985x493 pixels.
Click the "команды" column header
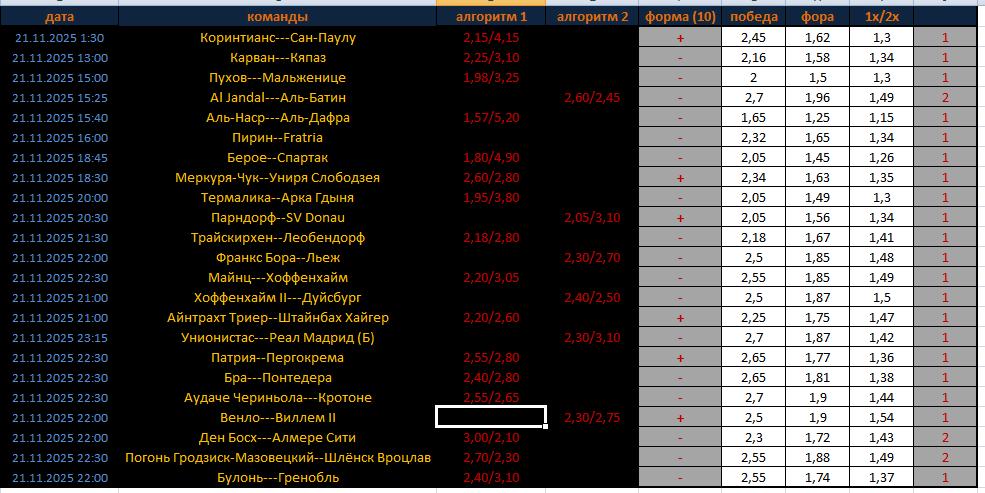click(x=277, y=17)
